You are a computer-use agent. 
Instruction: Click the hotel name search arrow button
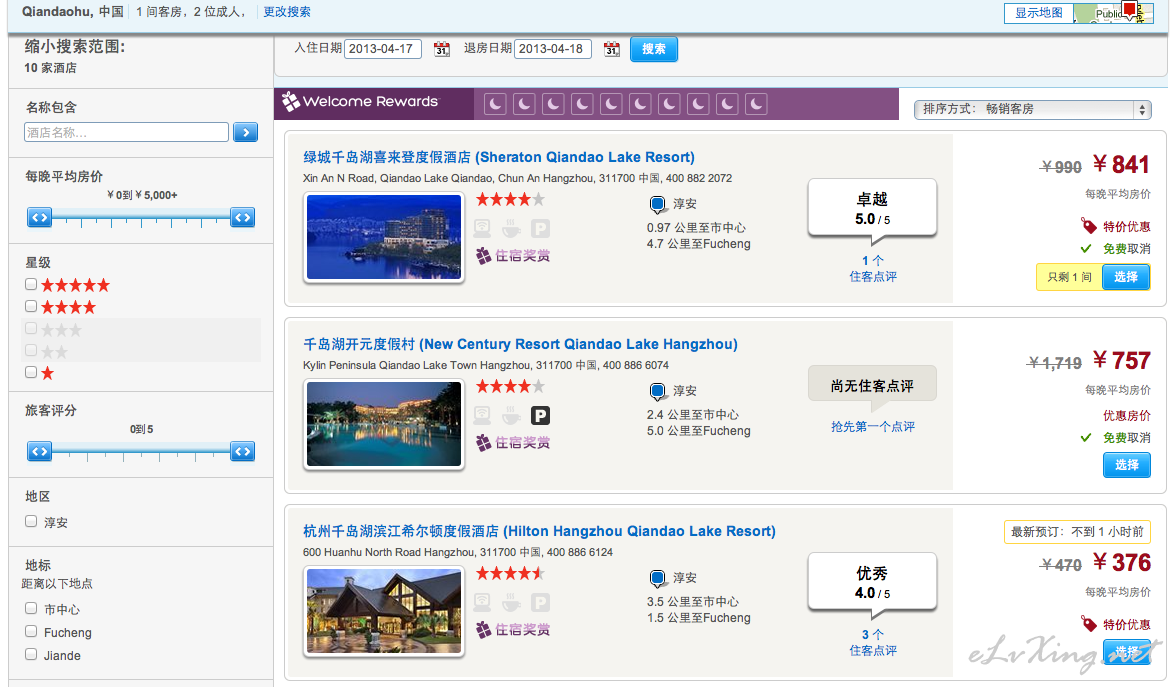[x=245, y=132]
